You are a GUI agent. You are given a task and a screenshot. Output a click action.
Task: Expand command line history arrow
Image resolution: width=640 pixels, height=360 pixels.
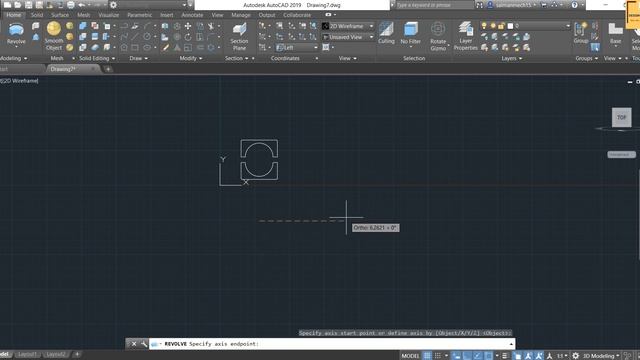pyautogui.click(x=511, y=344)
